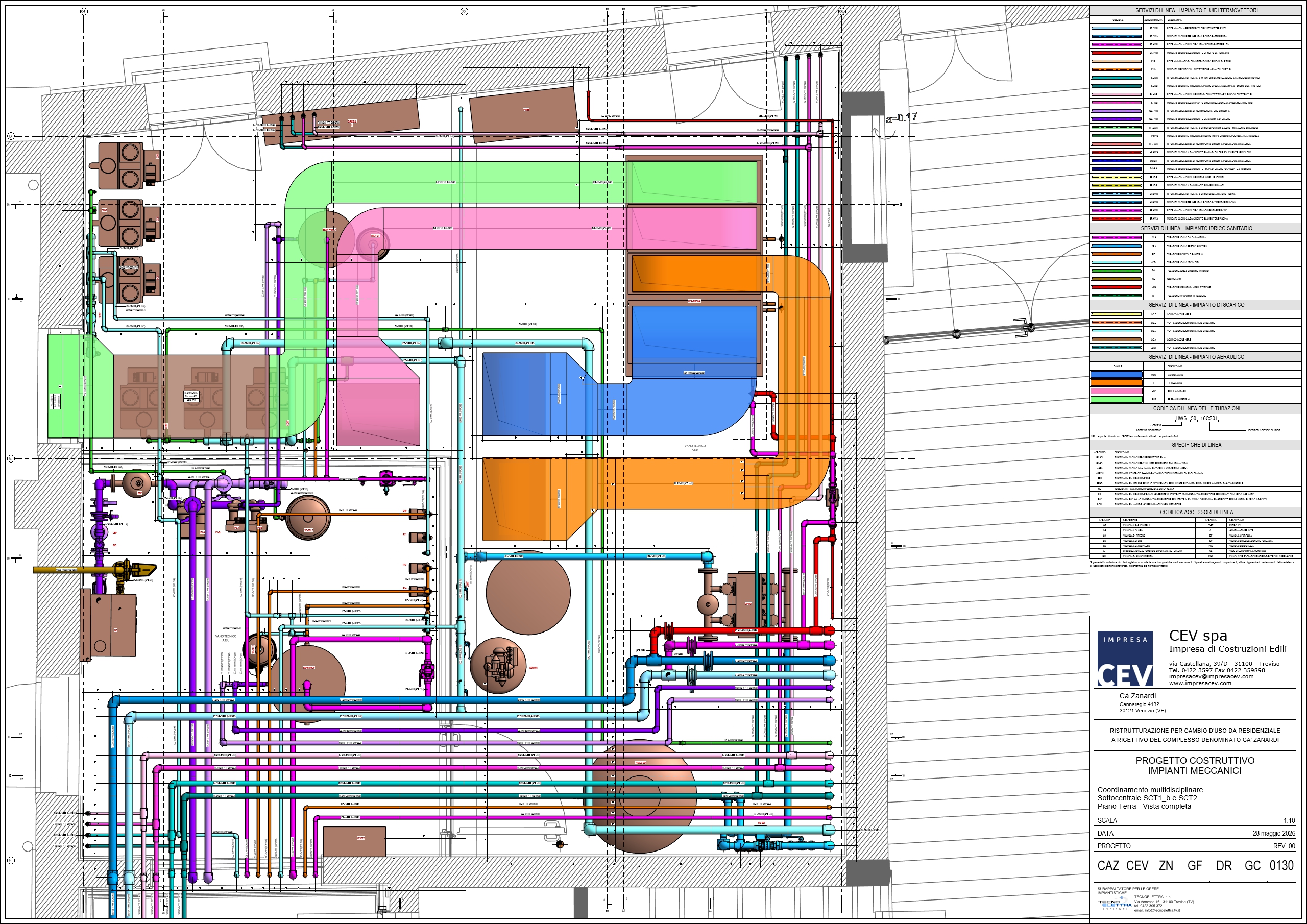This screenshot has height=924, width=1307.
Task: Click 'IMPIANTI MECCANICI' title text
Action: point(1195,771)
